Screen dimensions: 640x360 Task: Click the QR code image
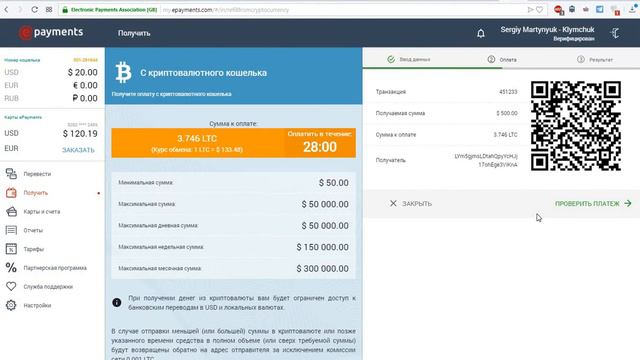(x=576, y=126)
